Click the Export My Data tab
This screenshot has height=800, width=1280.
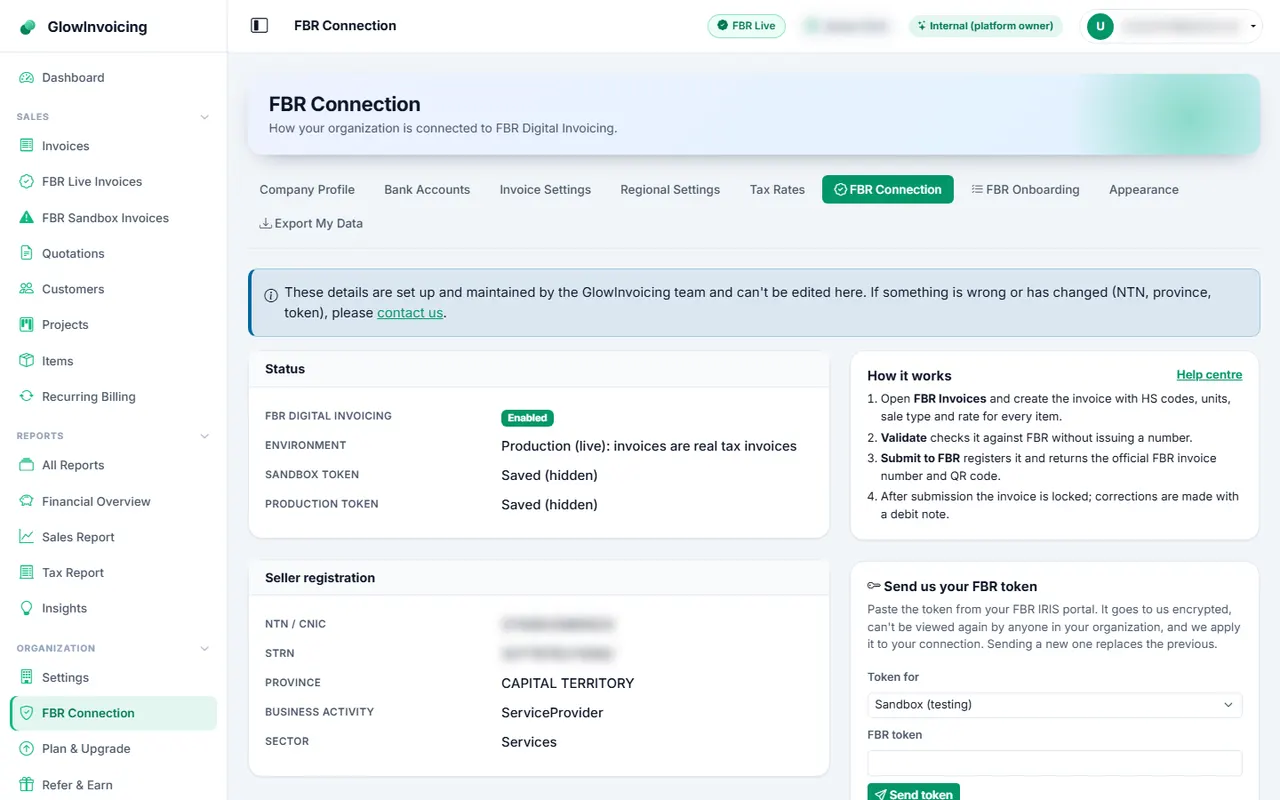pyautogui.click(x=311, y=224)
